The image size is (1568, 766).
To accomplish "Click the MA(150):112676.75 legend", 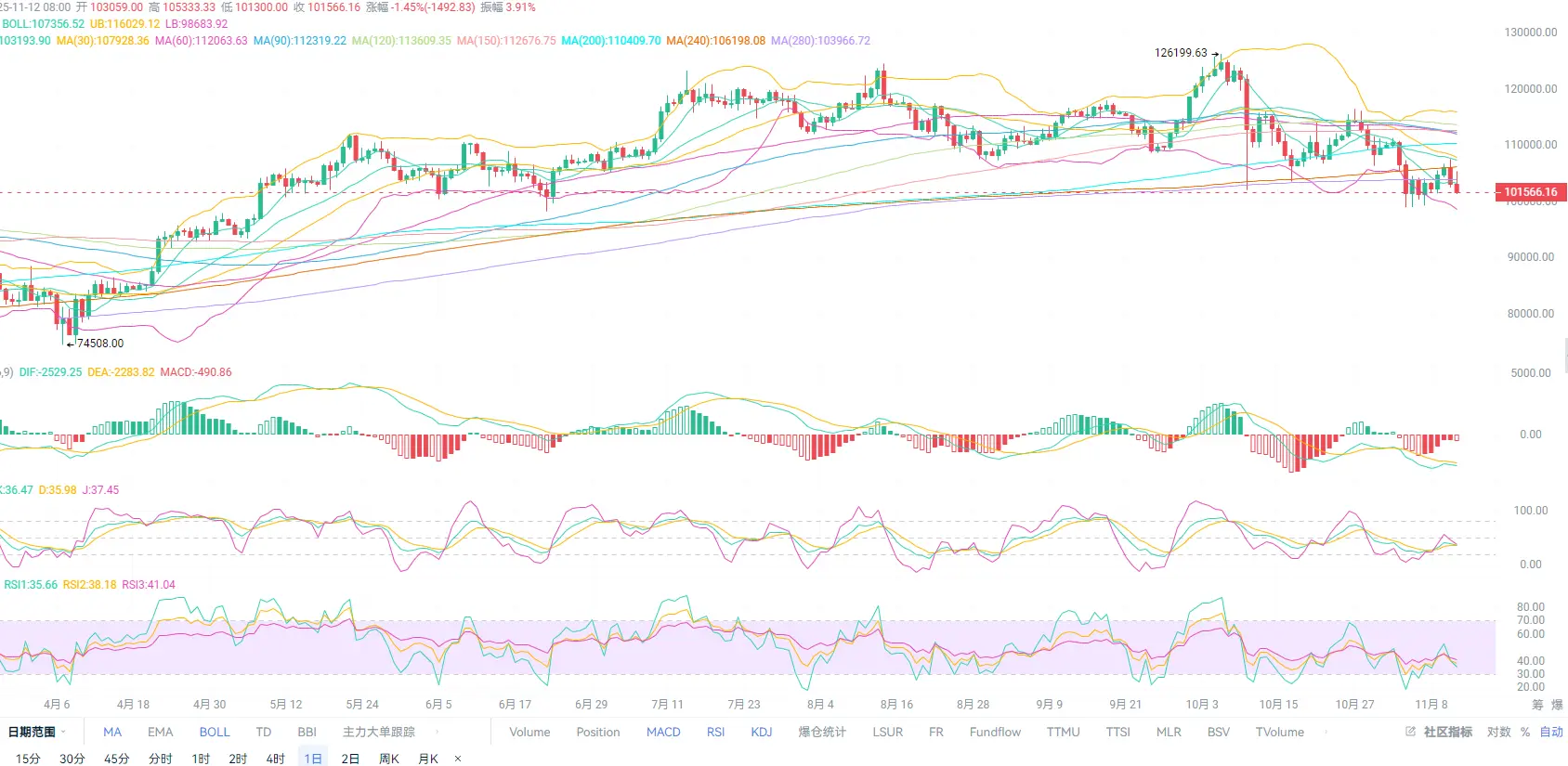I will tap(506, 41).
